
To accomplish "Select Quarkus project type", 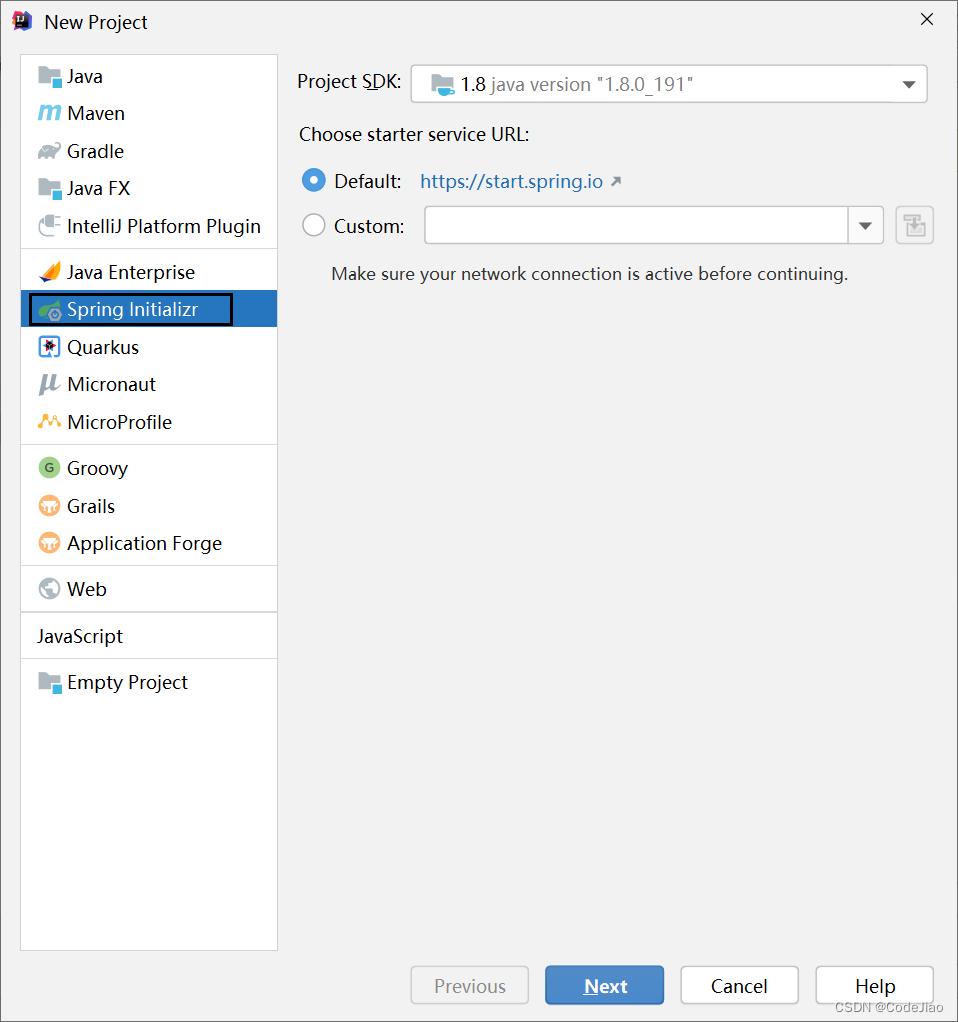I will (149, 347).
